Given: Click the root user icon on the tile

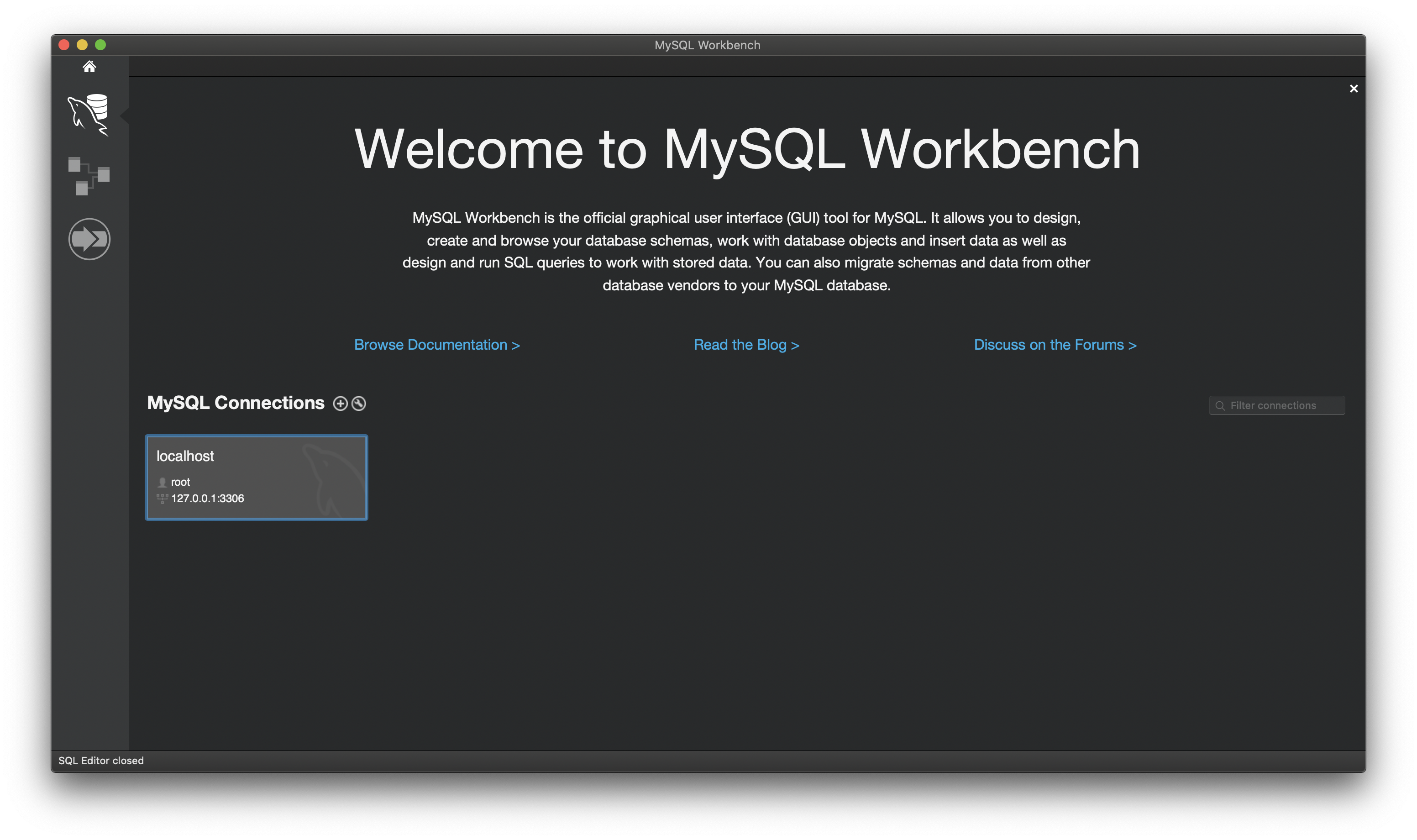Looking at the screenshot, I should 163,482.
